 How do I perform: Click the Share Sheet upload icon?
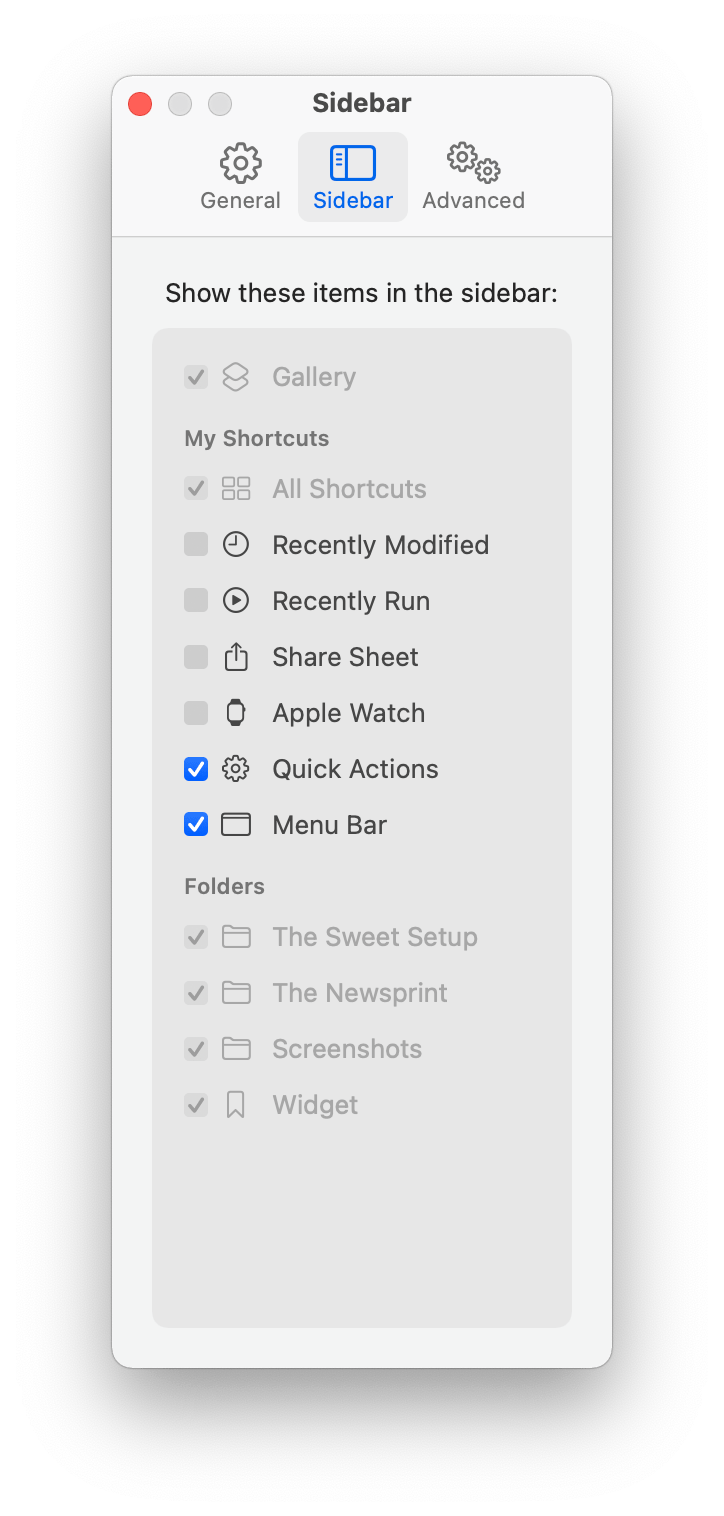[x=236, y=657]
